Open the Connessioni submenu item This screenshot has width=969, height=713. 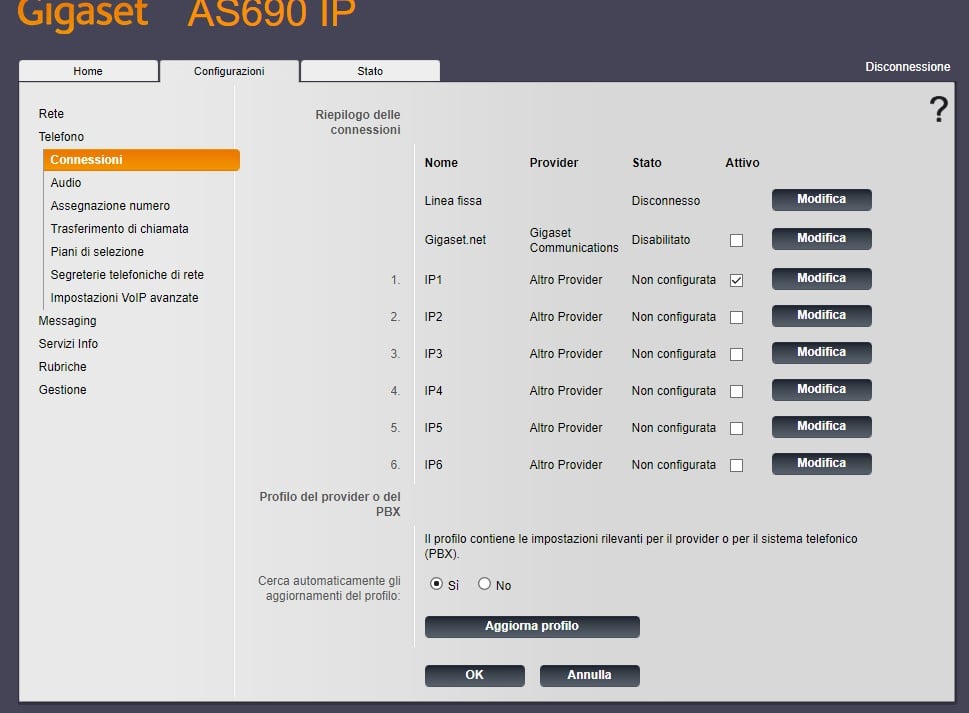142,159
